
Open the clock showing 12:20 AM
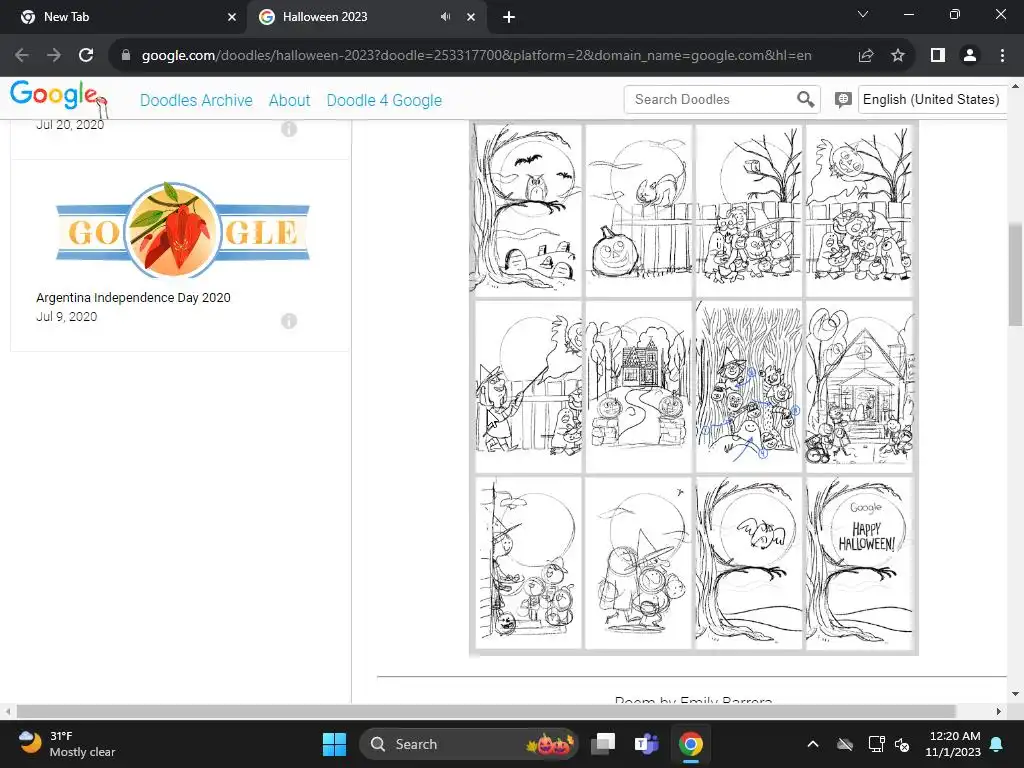coord(953,744)
